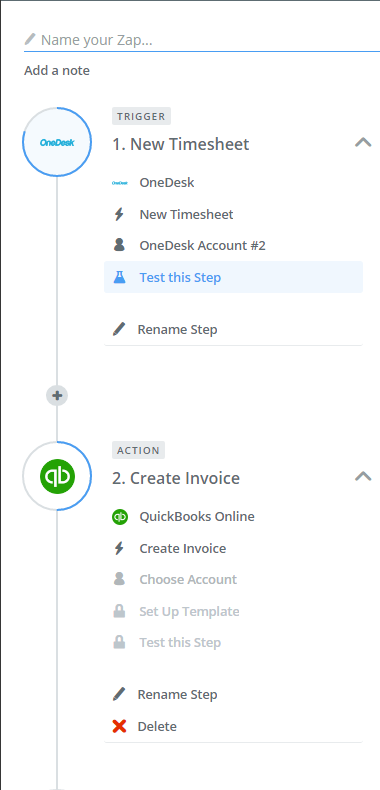Click the person icon beside Choose Account
This screenshot has width=380, height=790.
tap(119, 579)
